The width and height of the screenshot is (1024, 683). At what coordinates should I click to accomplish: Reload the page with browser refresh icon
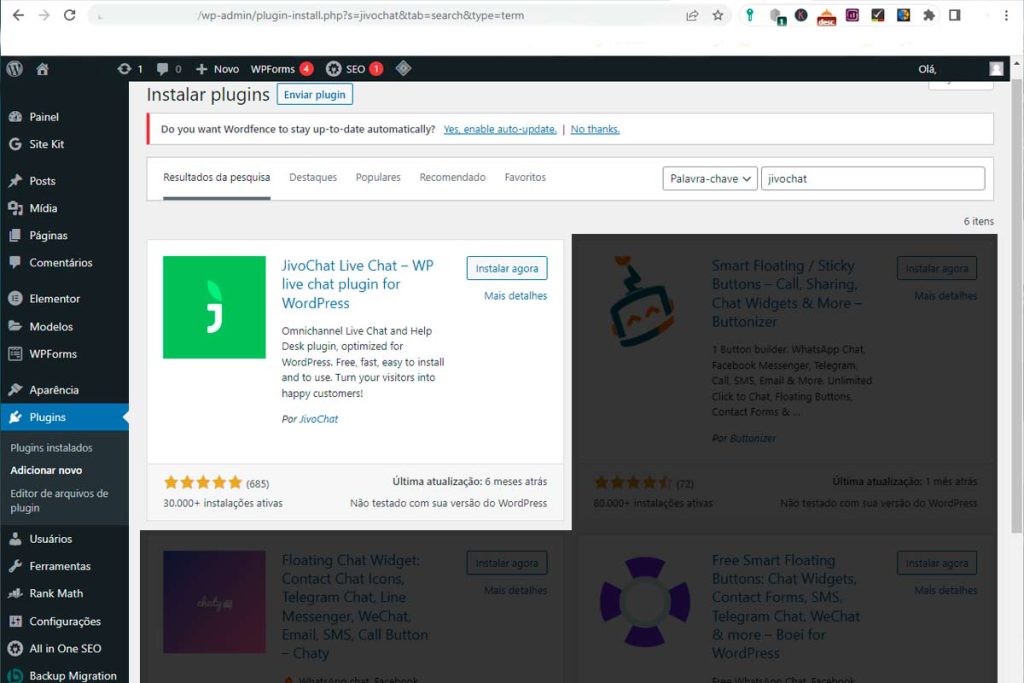point(69,15)
